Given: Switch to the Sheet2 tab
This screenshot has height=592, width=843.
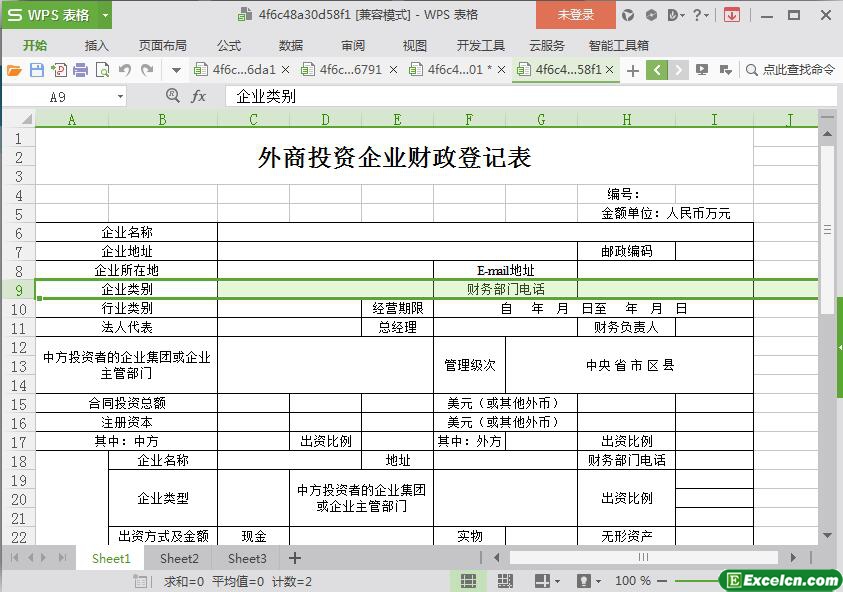Looking at the screenshot, I should [179, 559].
